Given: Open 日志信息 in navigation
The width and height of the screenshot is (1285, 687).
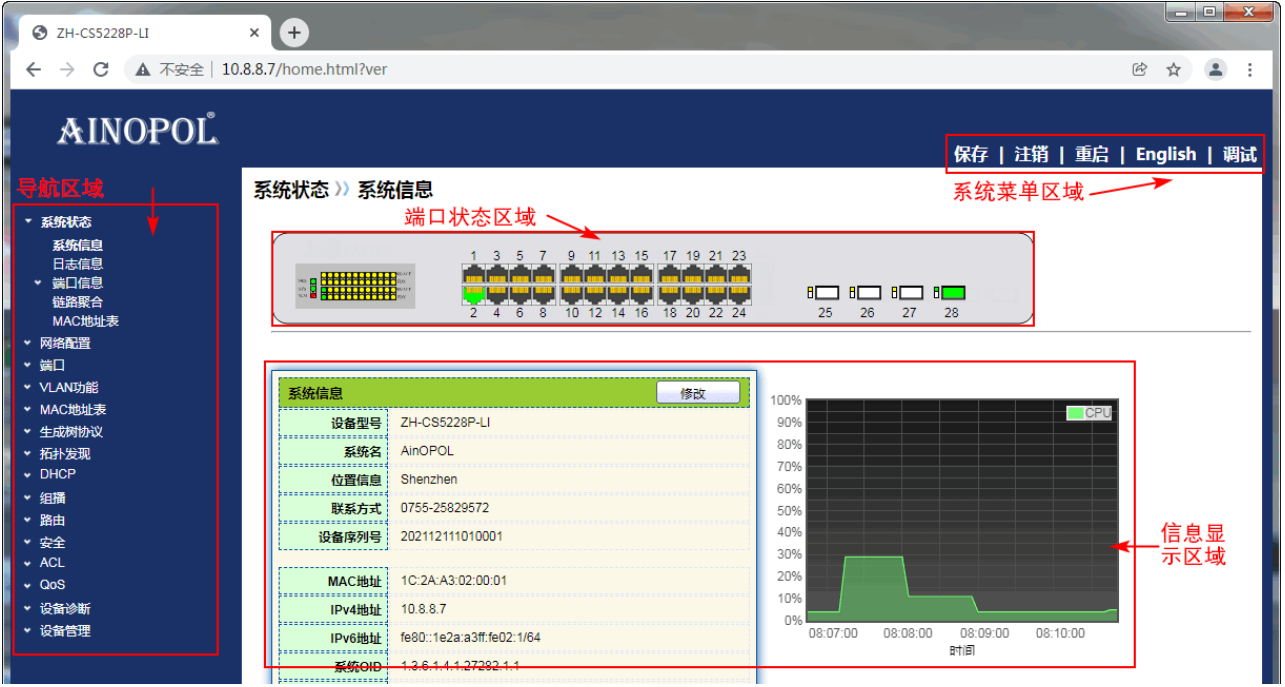Looking at the screenshot, I should tap(78, 264).
